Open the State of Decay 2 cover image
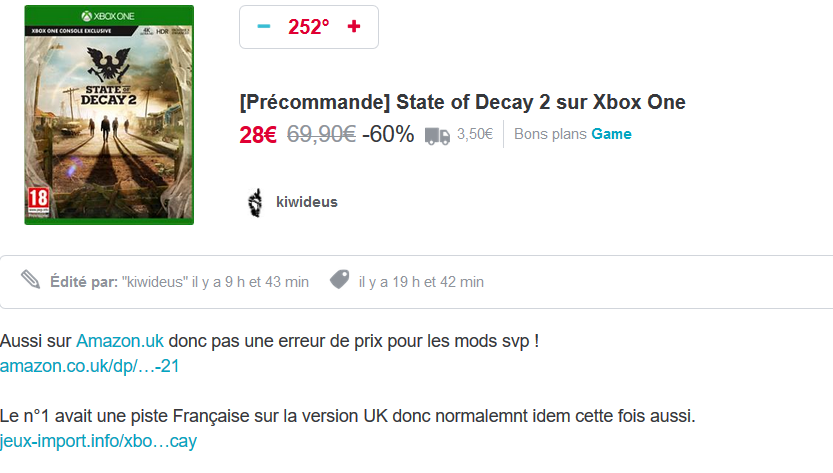Screen dimensions: 833x473 109,115
